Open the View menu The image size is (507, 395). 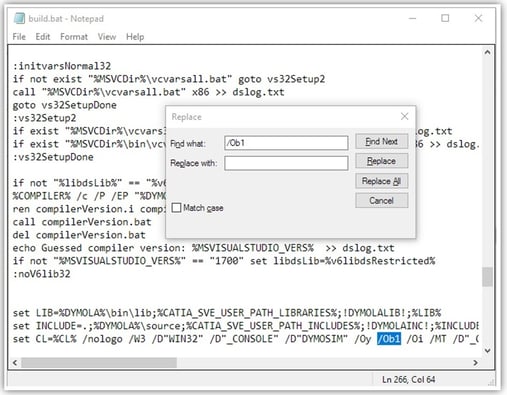pos(107,37)
